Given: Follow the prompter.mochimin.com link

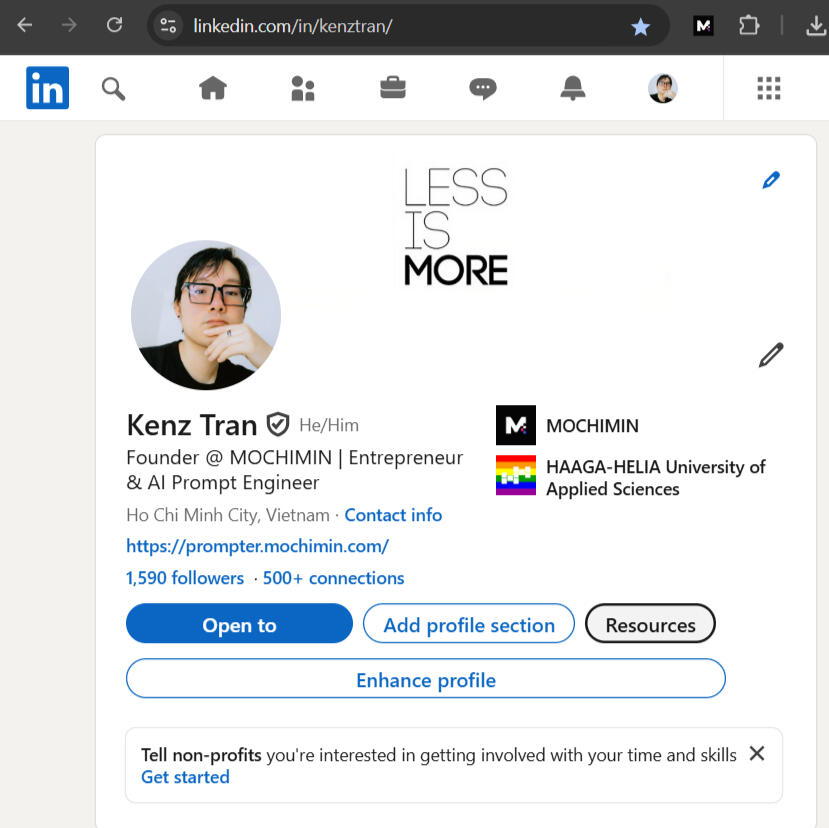Looking at the screenshot, I should click(257, 546).
